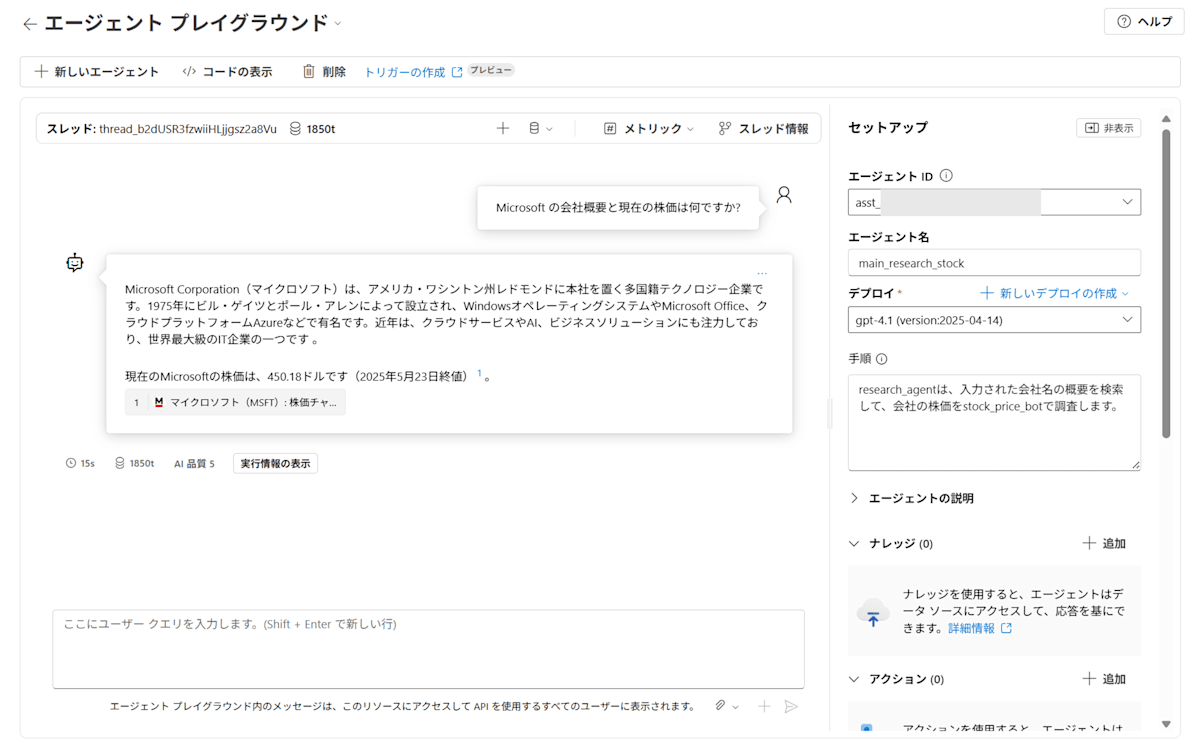Click the 1850t token count below response
The image size is (1200, 744).
pyautogui.click(x=134, y=463)
